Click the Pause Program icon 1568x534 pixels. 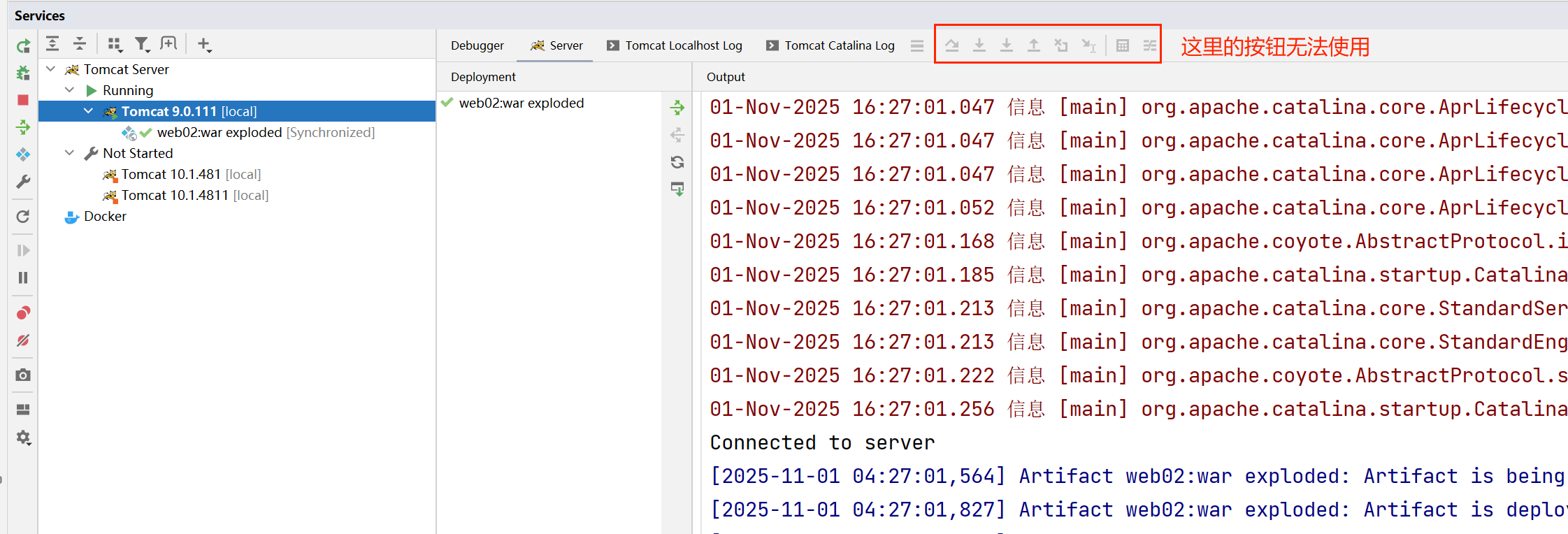23,277
